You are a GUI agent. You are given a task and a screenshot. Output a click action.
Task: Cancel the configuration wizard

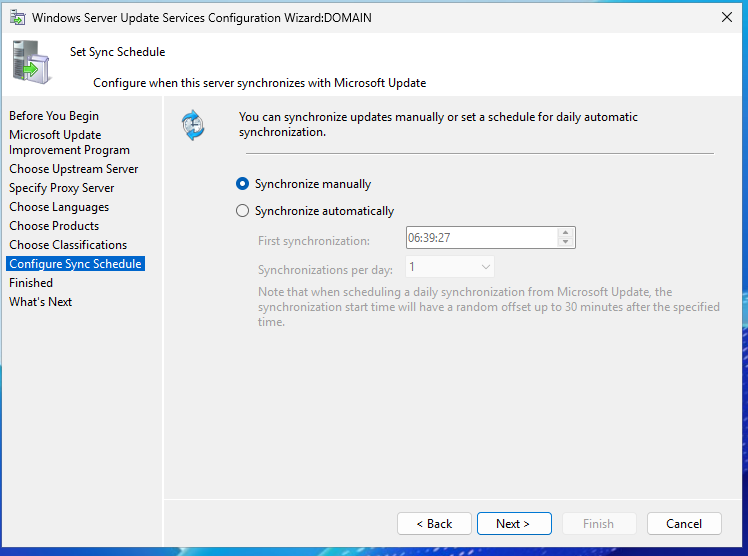pyautogui.click(x=684, y=524)
